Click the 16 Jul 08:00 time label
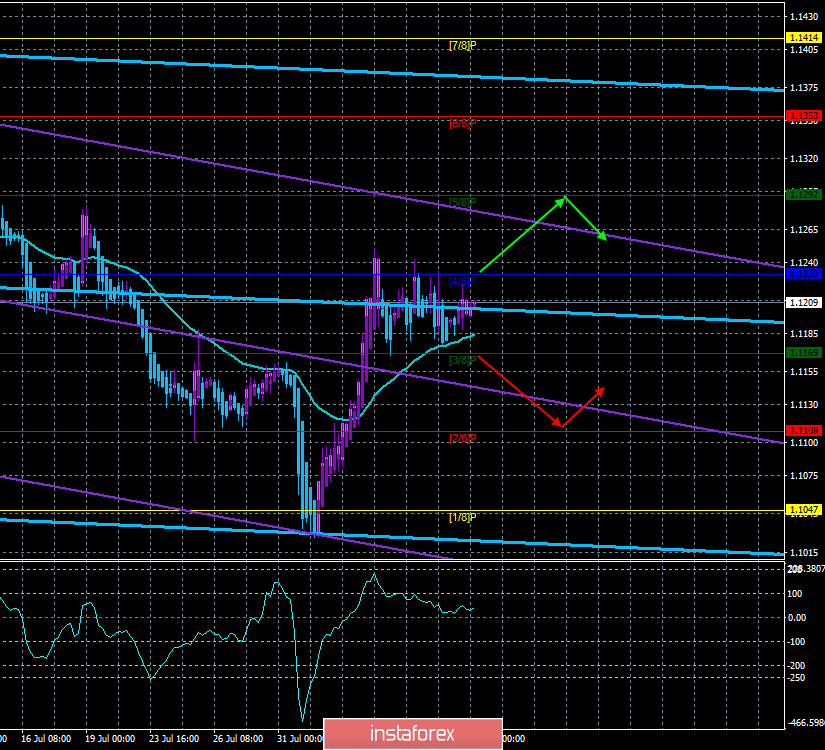The width and height of the screenshot is (825, 750). coord(46,739)
